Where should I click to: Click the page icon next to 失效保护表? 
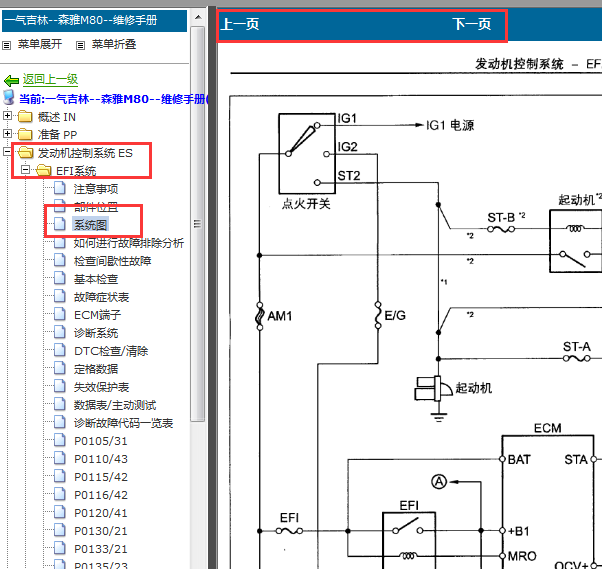[60, 386]
